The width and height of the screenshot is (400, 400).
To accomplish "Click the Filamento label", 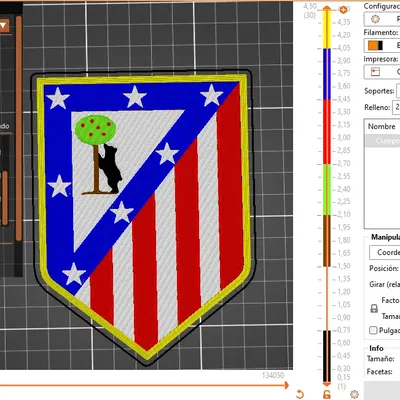I will click(381, 33).
